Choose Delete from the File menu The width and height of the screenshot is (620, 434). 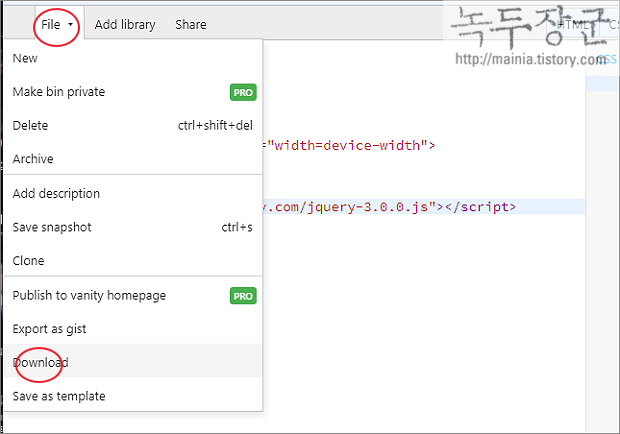(133, 126)
